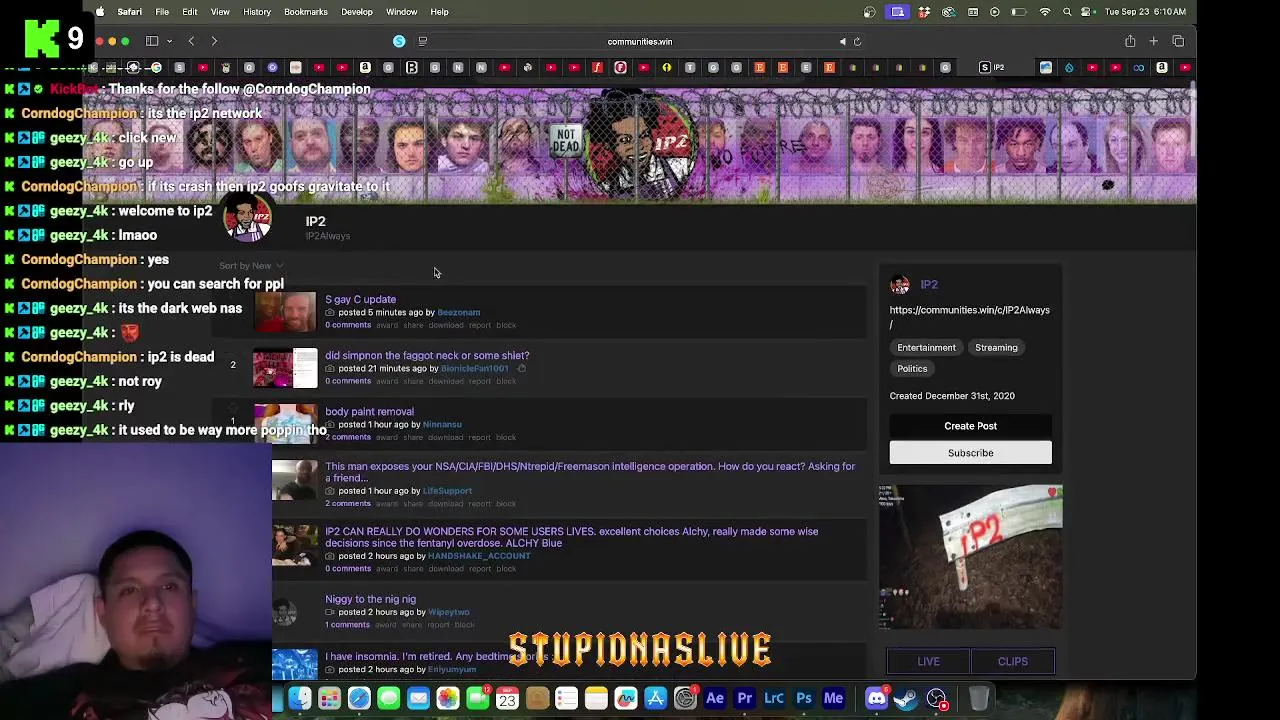The height and width of the screenshot is (720, 1280).
Task: Open Photos from the Dock
Action: (x=448, y=698)
